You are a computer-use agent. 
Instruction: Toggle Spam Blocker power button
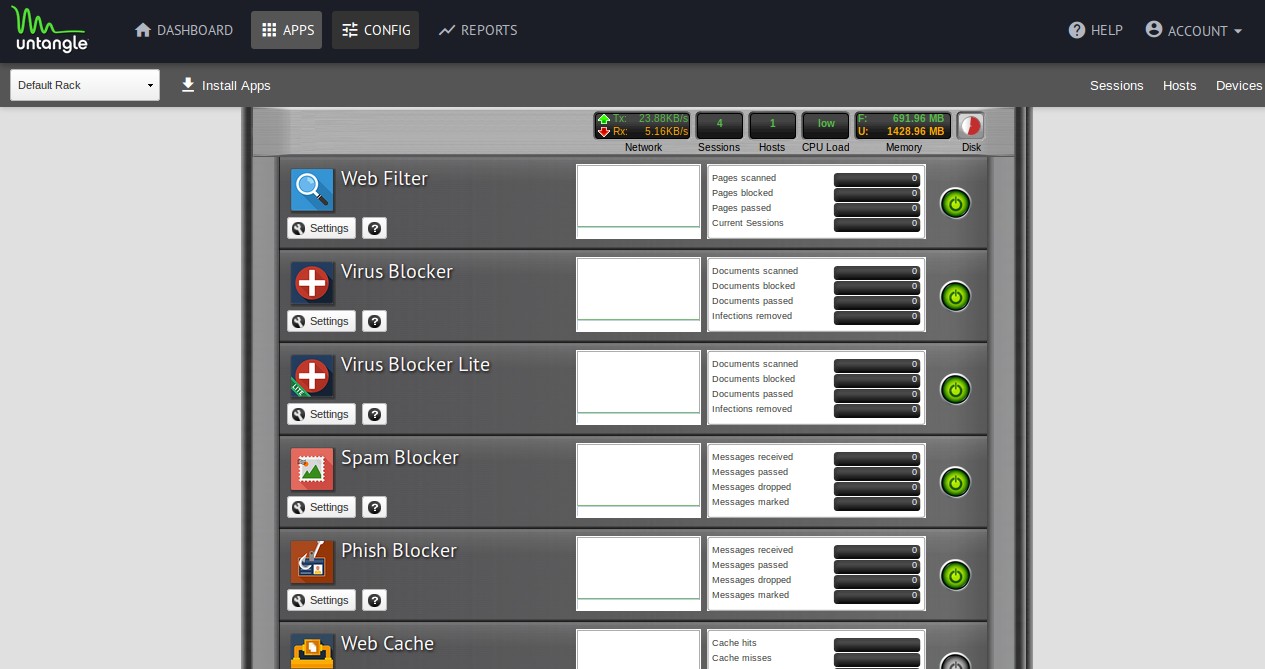point(955,482)
